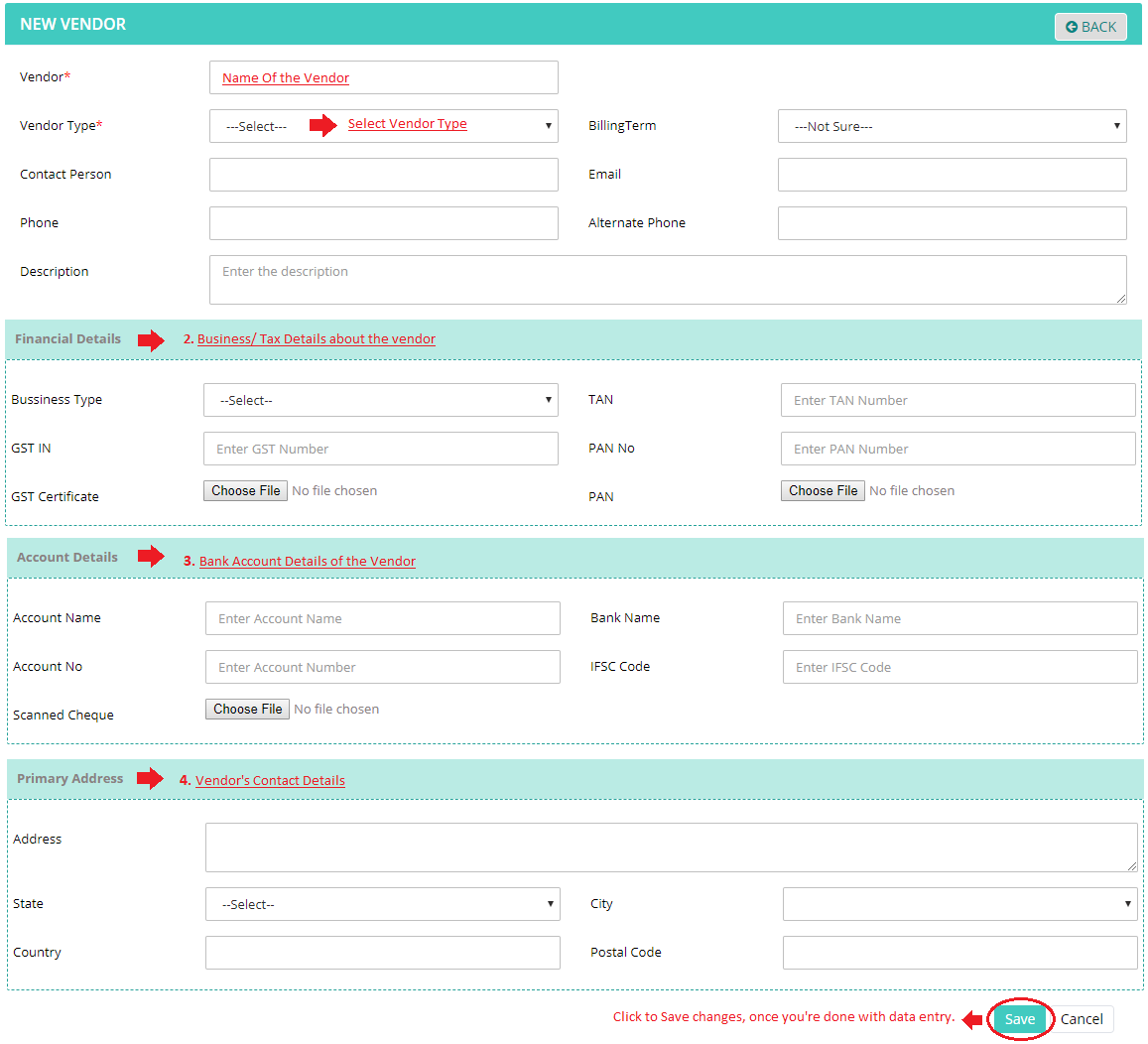
Task: Open the Vendor Type dropdown
Action: point(383,126)
